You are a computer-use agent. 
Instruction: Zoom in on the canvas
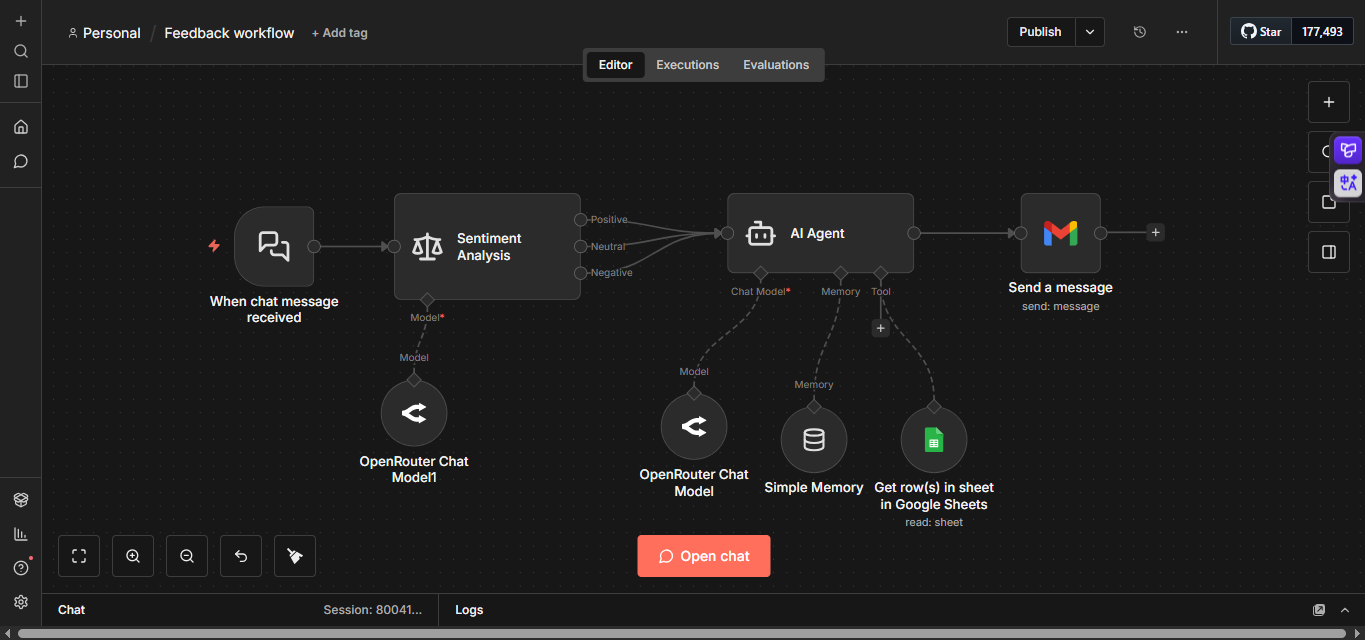click(x=133, y=556)
